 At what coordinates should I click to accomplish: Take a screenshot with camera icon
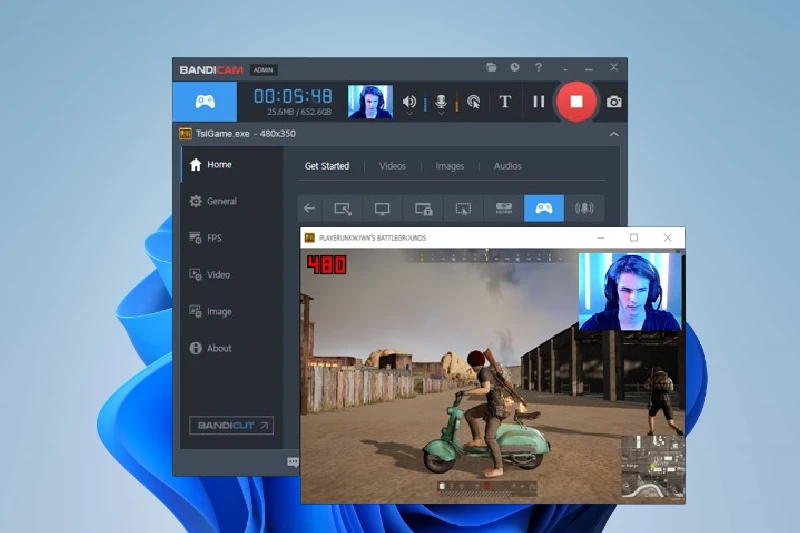tap(614, 102)
